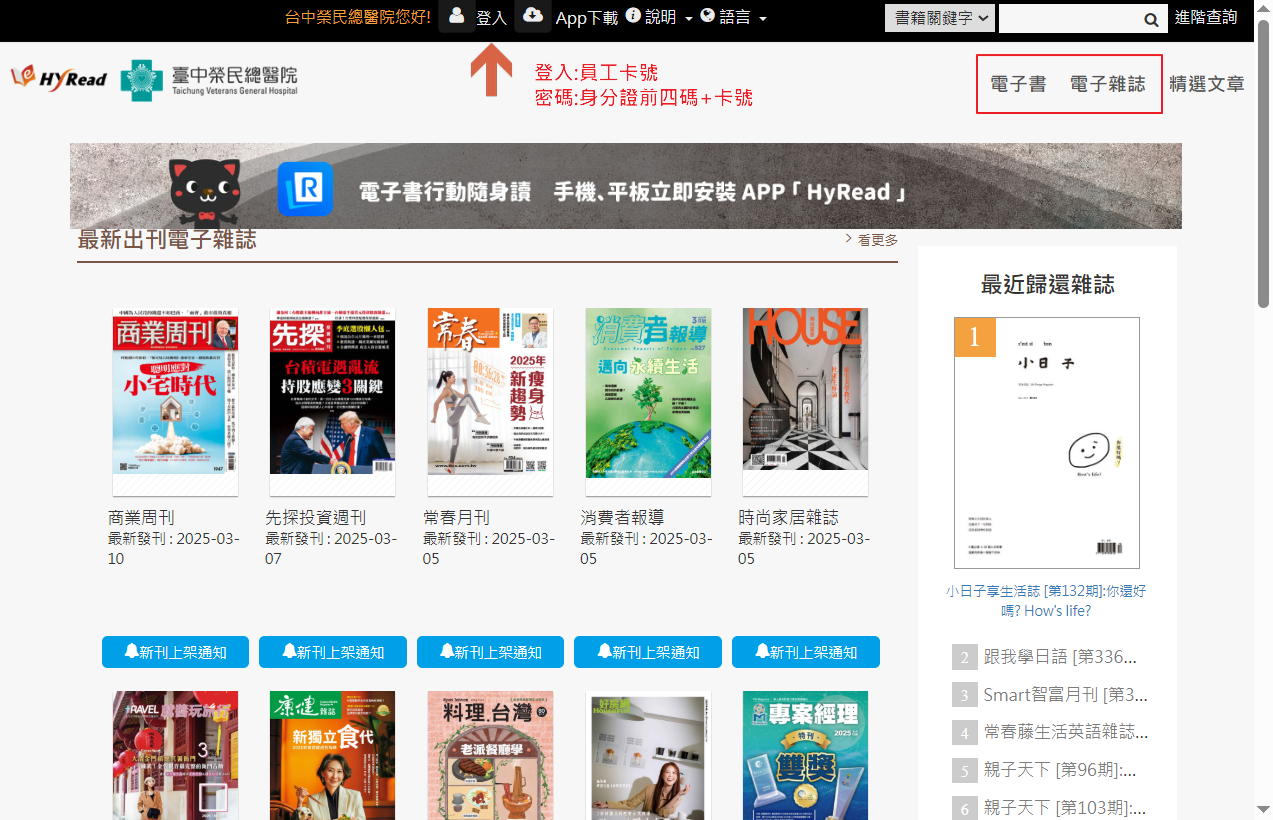Click the keyword search input field
The width and height of the screenshot is (1273, 820).
click(x=1070, y=19)
